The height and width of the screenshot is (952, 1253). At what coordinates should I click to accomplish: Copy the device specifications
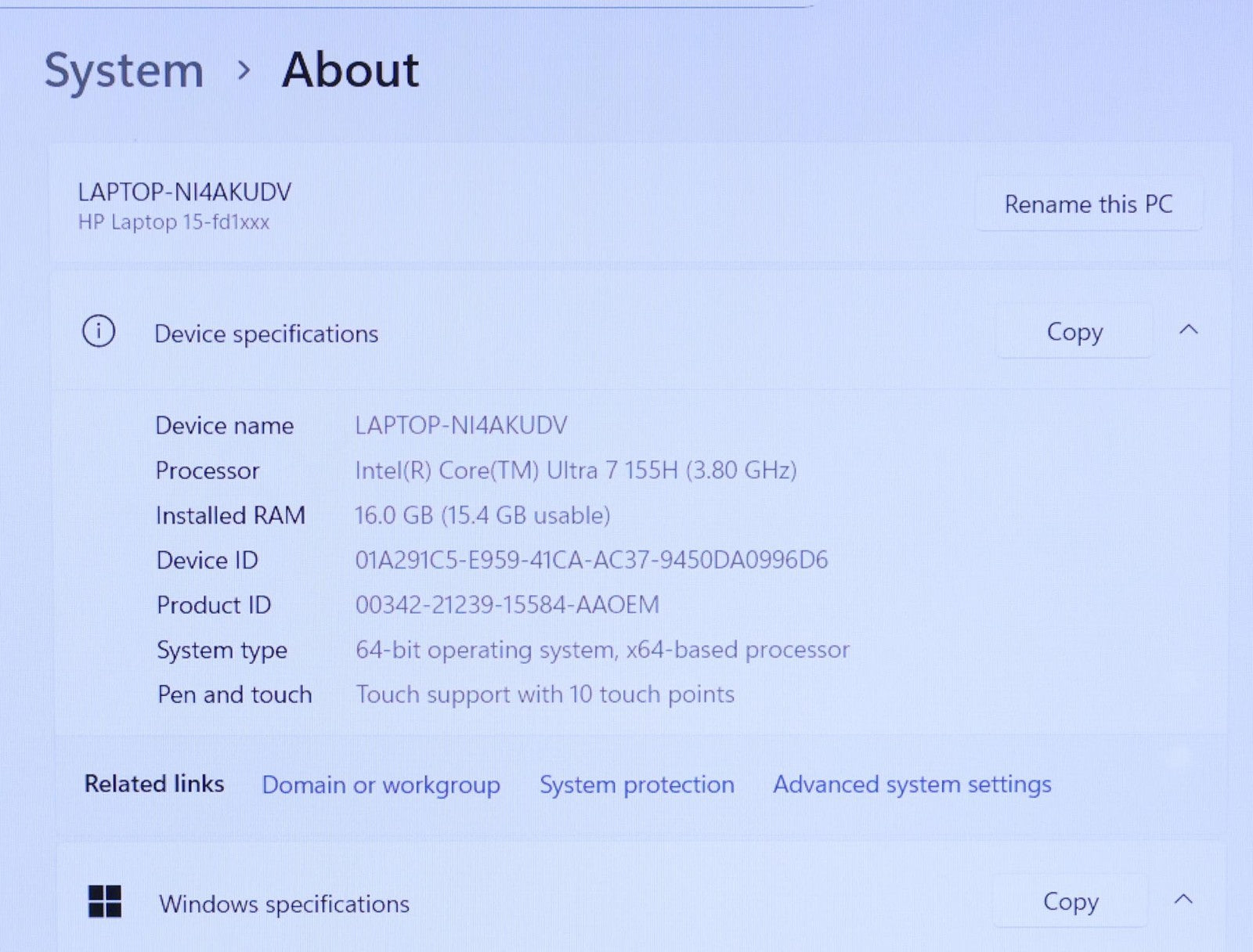point(1074,332)
